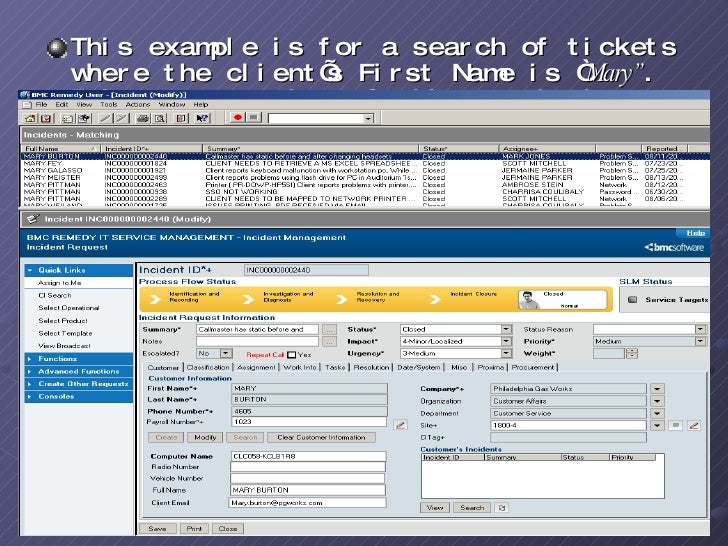Tick the Repeat Call Yes checkbox
728x546 pixels.
(x=292, y=355)
